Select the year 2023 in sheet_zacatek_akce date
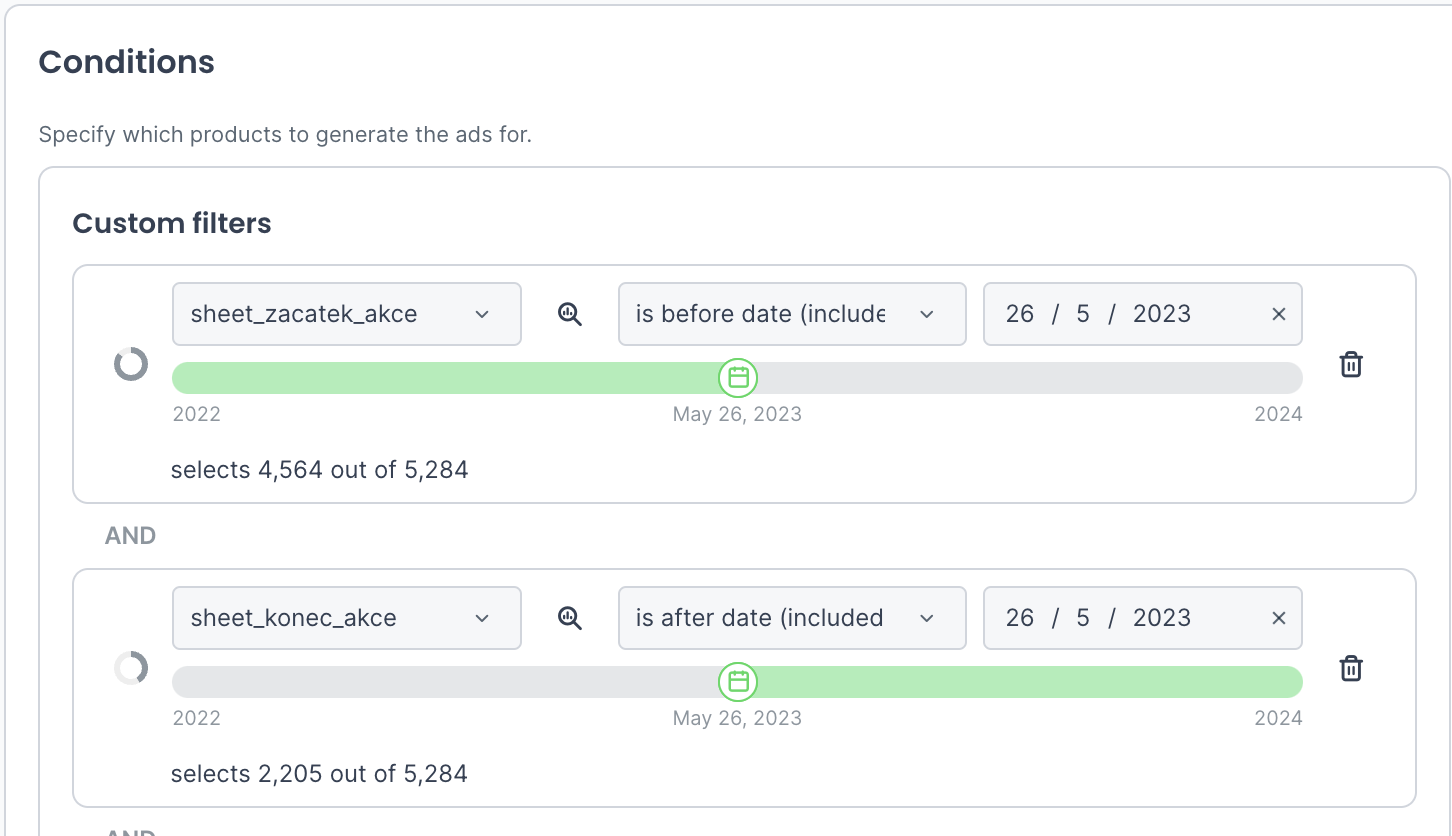Screen dimensions: 1452x836 point(1161,314)
